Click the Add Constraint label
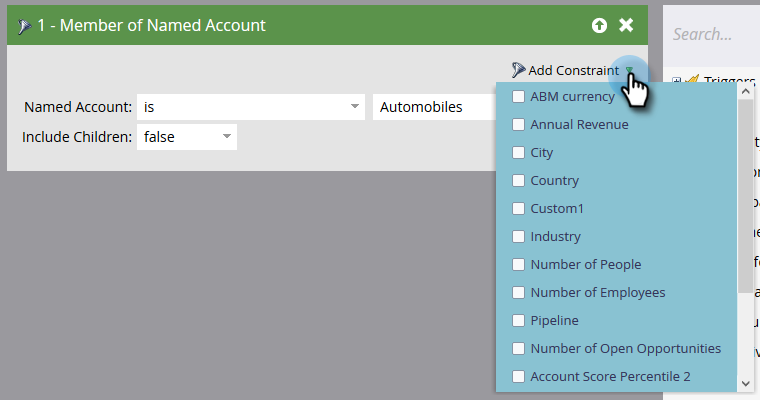The image size is (760, 400). (574, 70)
